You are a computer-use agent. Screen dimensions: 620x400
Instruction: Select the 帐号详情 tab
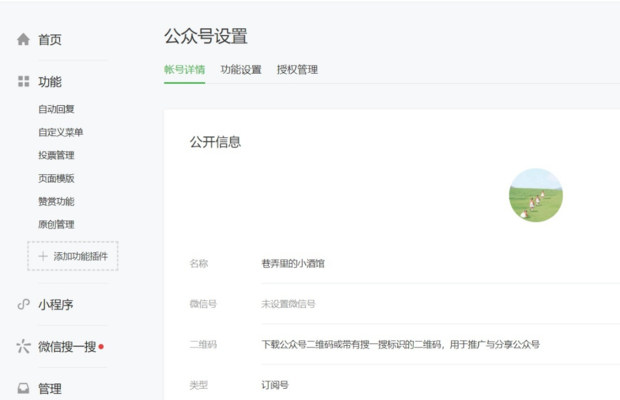pyautogui.click(x=185, y=70)
